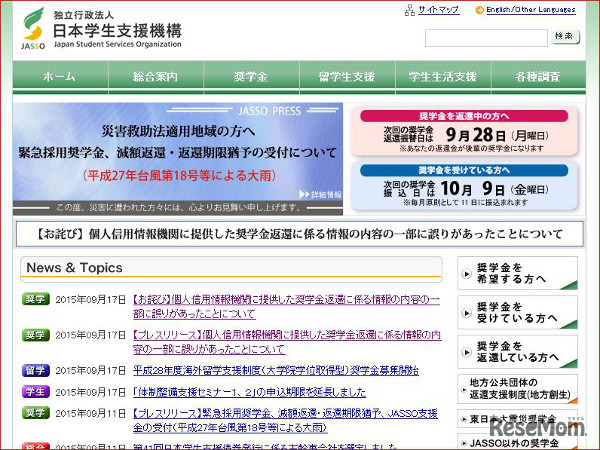
Task: Click the News & Topics heading
Action: [75, 268]
